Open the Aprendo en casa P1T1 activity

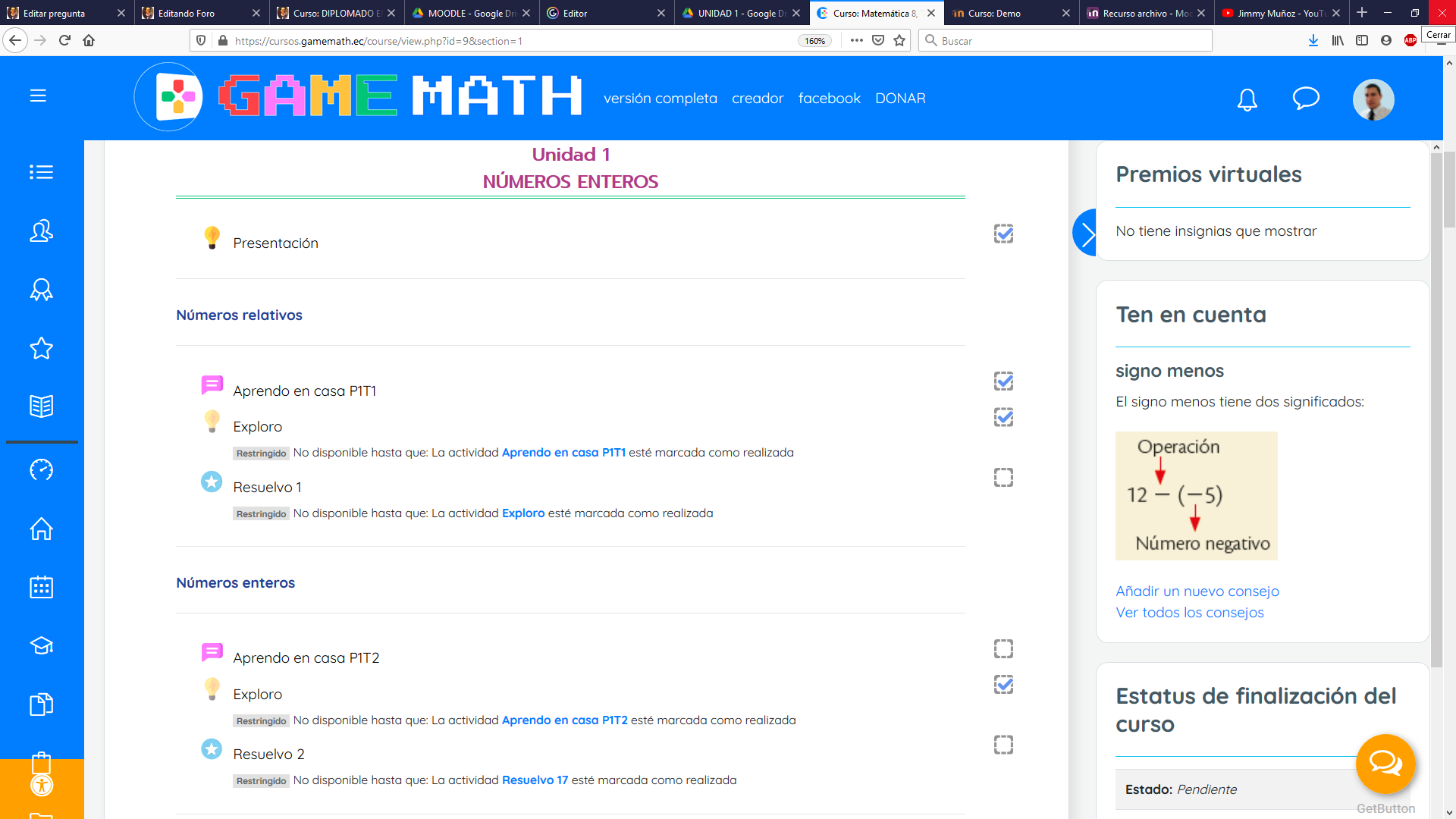[304, 391]
